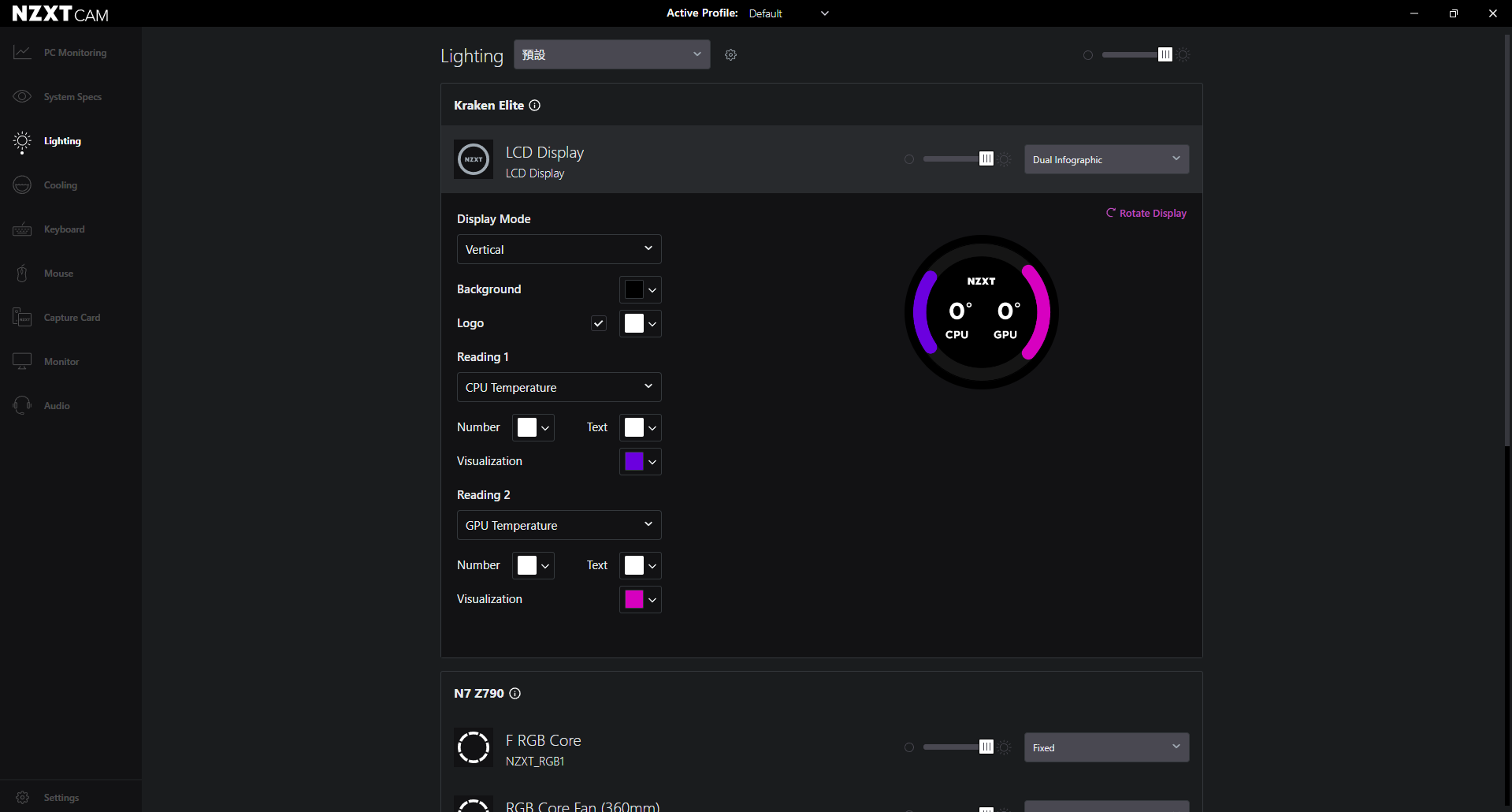The image size is (1512, 812).
Task: Pick Logo white color swatch
Action: tap(634, 323)
